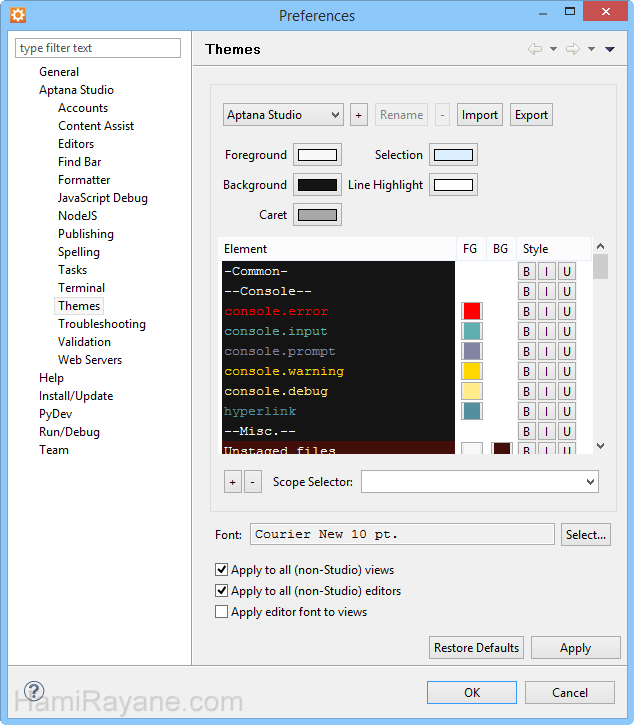
Task: Click the forward navigation arrow icon
Action: [573, 49]
